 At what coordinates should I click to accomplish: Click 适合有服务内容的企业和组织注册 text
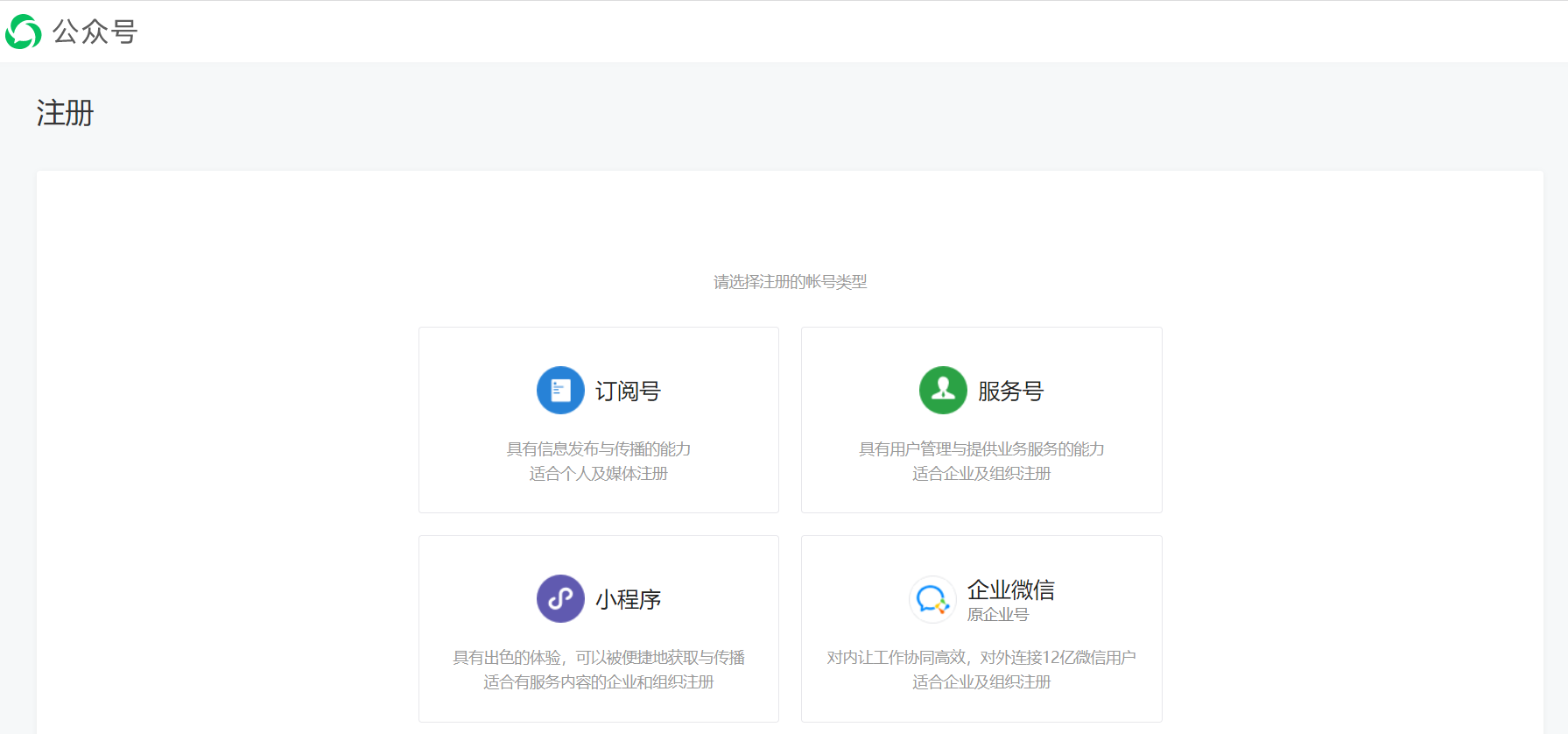point(599,682)
